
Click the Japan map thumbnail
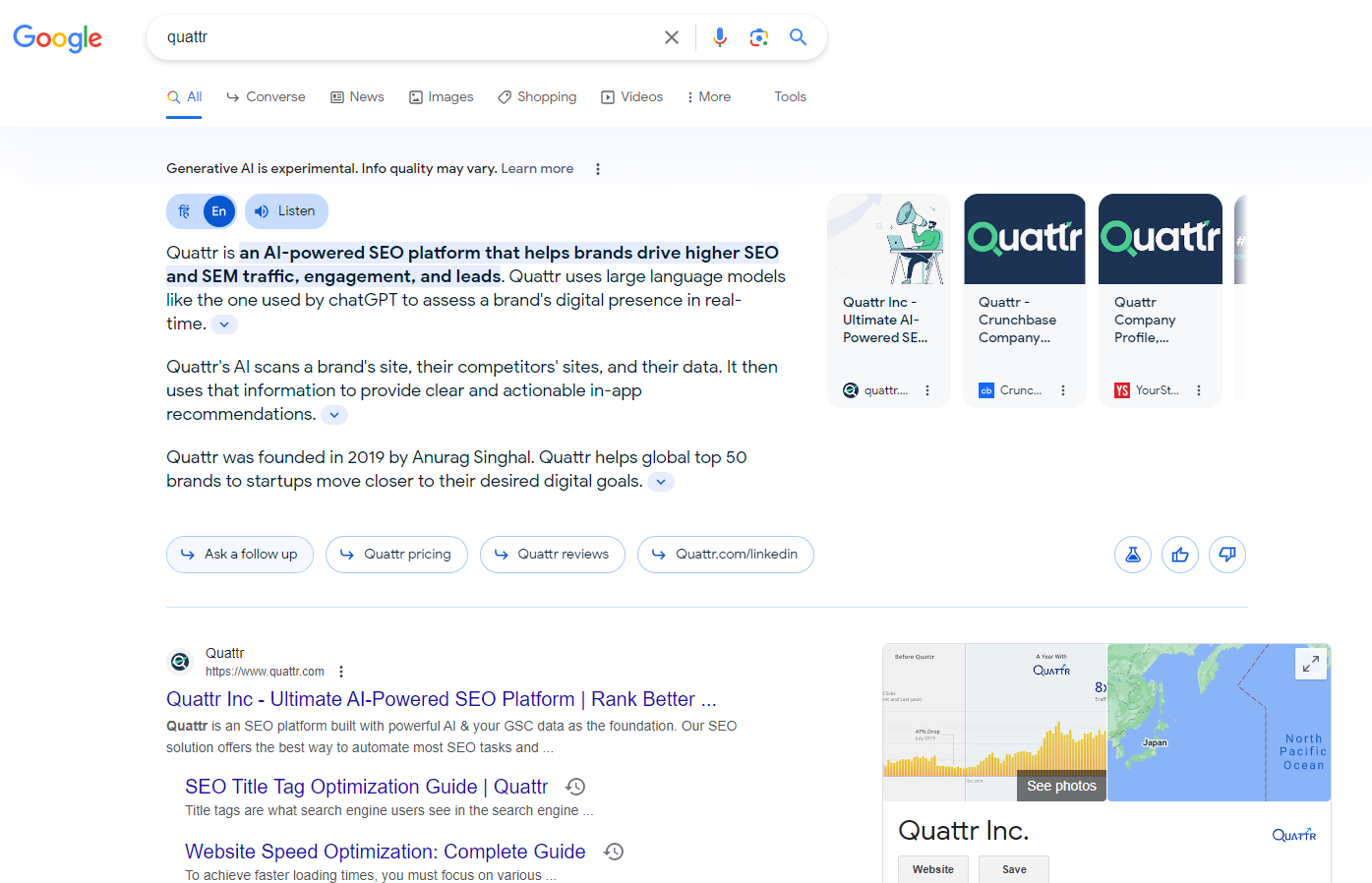click(1220, 723)
